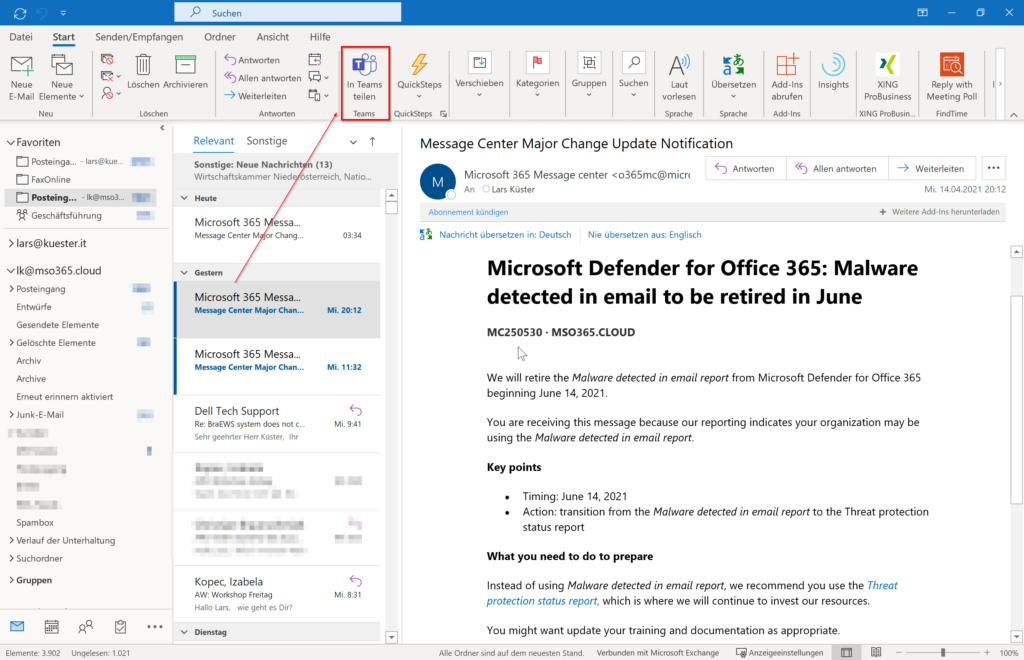1024x660 pixels.
Task: Open the Insights add-in
Action: [x=833, y=72]
